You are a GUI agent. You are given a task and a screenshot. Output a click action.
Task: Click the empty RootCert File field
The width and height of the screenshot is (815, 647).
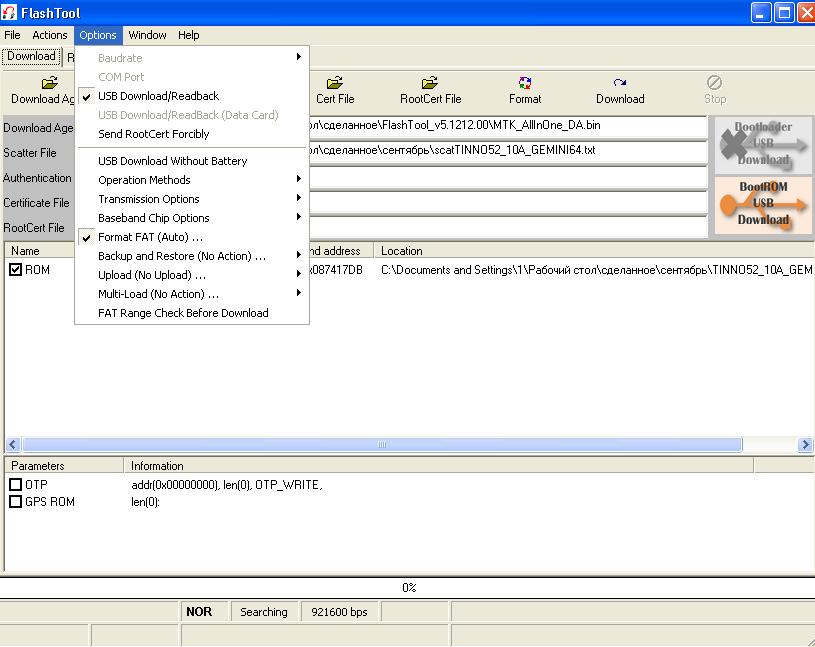tap(508, 227)
